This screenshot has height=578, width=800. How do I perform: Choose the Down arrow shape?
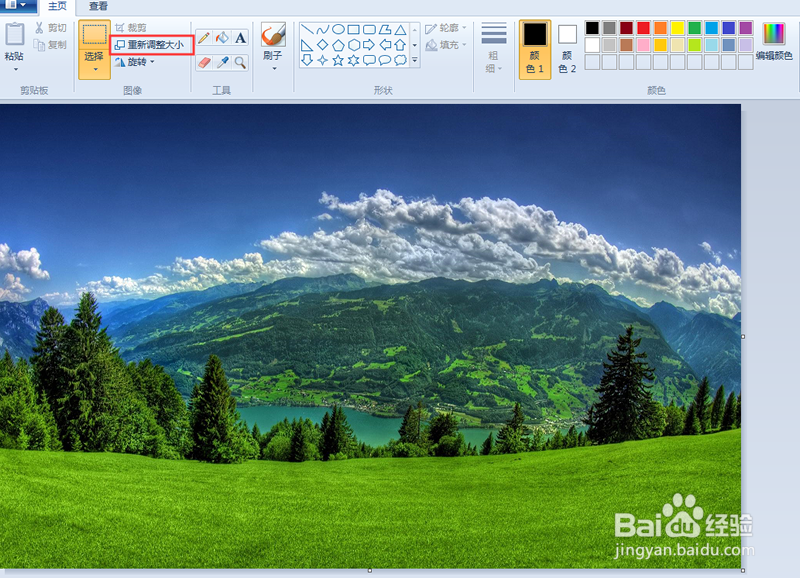tap(307, 60)
